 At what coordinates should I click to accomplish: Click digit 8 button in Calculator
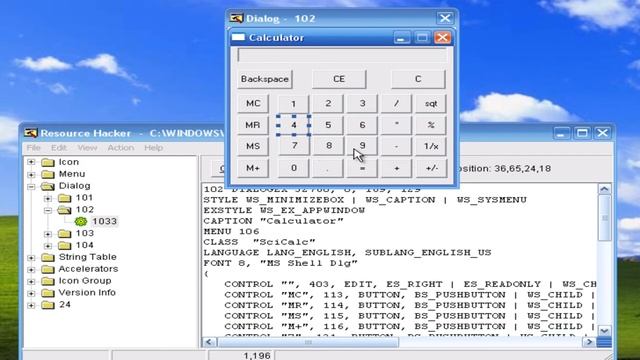click(x=329, y=146)
